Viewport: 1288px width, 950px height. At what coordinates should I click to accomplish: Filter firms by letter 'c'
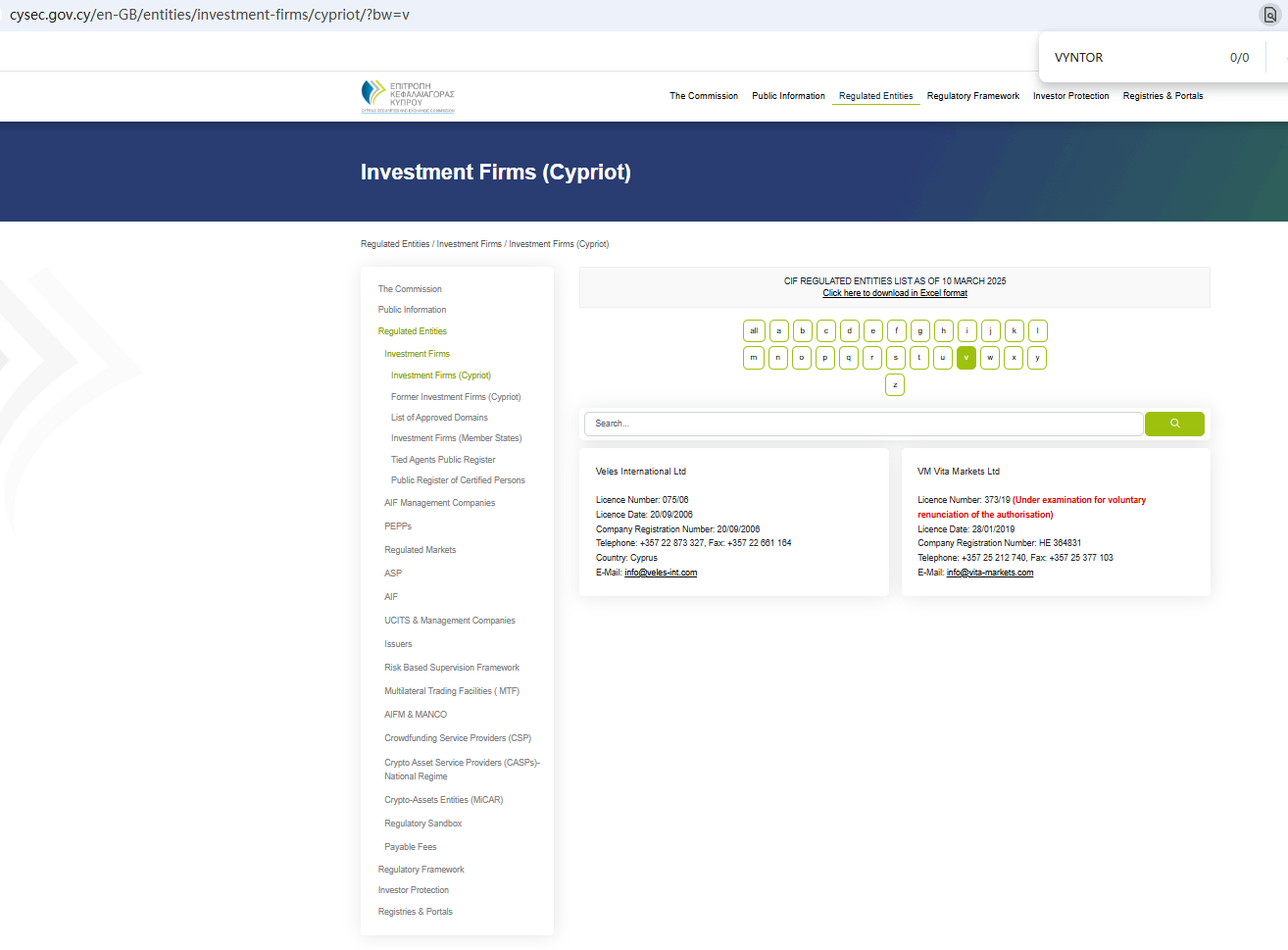(x=826, y=331)
